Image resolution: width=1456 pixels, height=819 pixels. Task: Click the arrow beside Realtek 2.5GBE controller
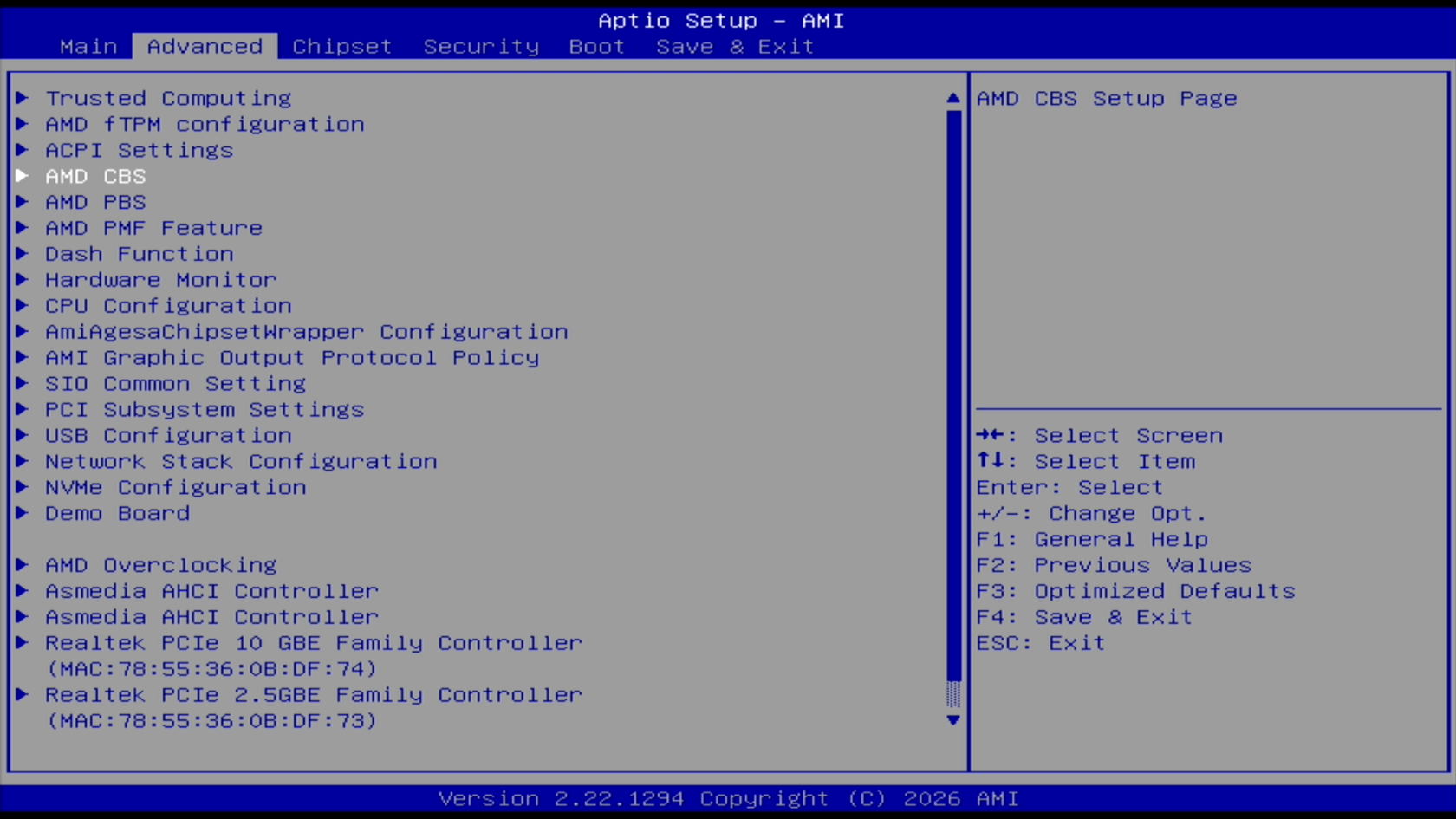(23, 695)
